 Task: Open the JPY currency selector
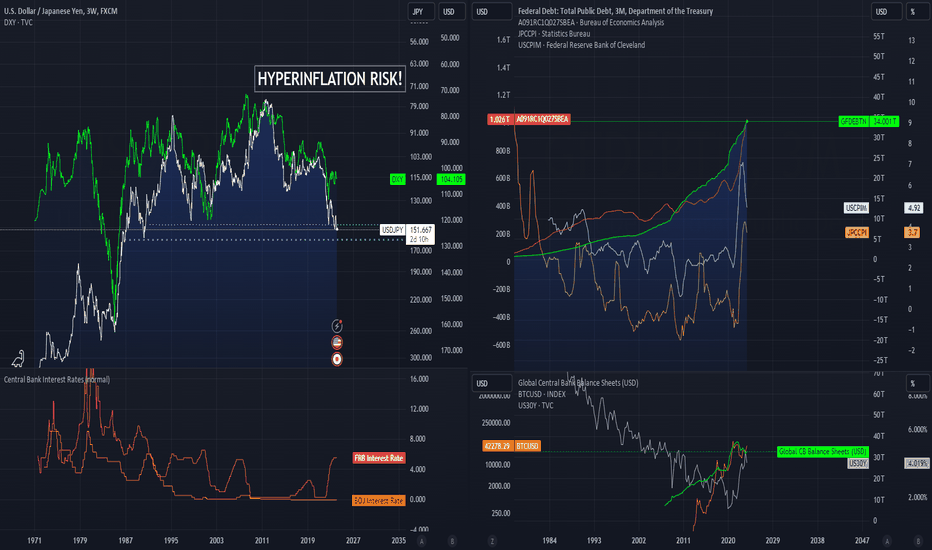click(x=421, y=12)
